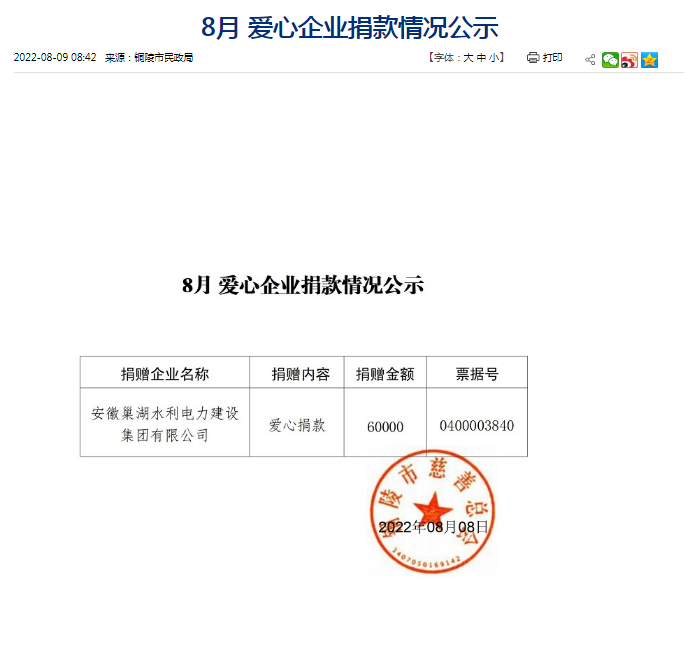The width and height of the screenshot is (693, 647).
Task: Click the printer icon
Action: pos(533,58)
